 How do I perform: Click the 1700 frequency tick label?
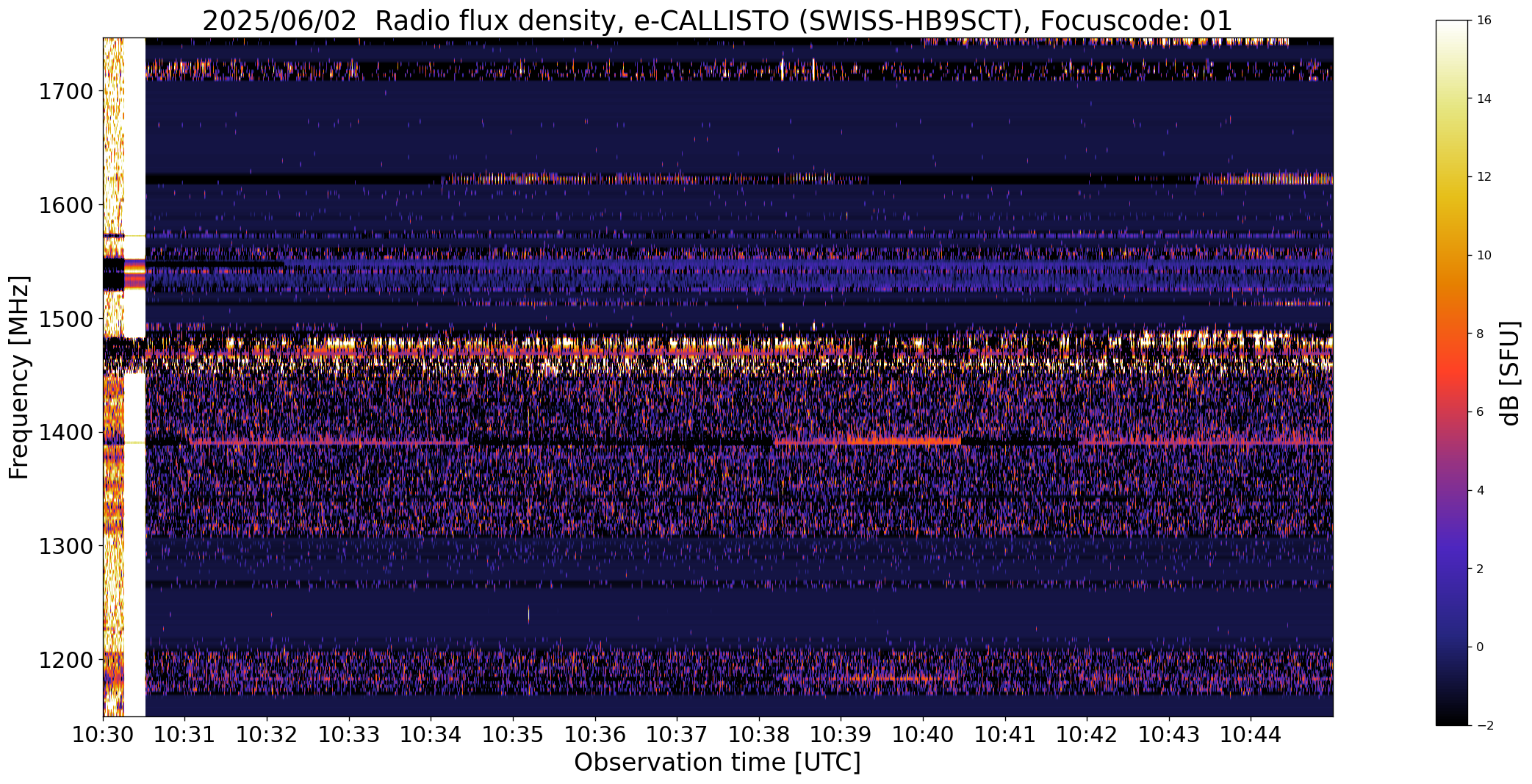tap(65, 92)
